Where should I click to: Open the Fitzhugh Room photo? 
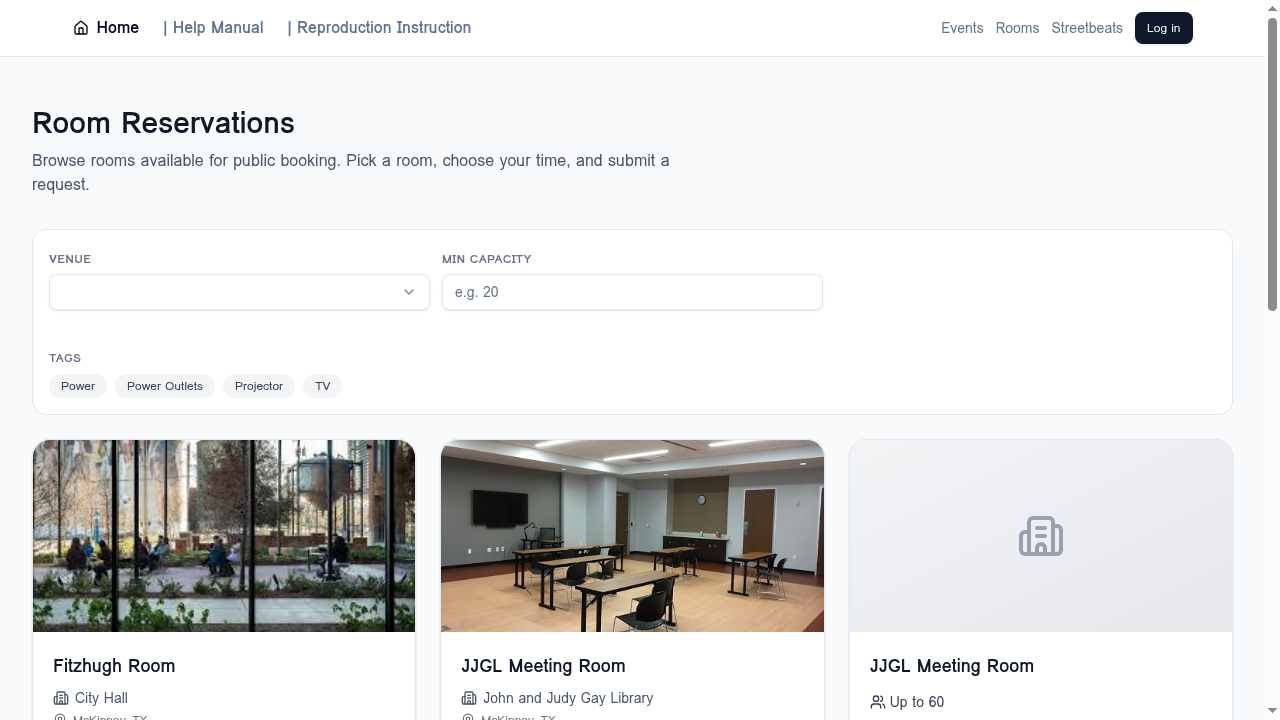tap(224, 536)
